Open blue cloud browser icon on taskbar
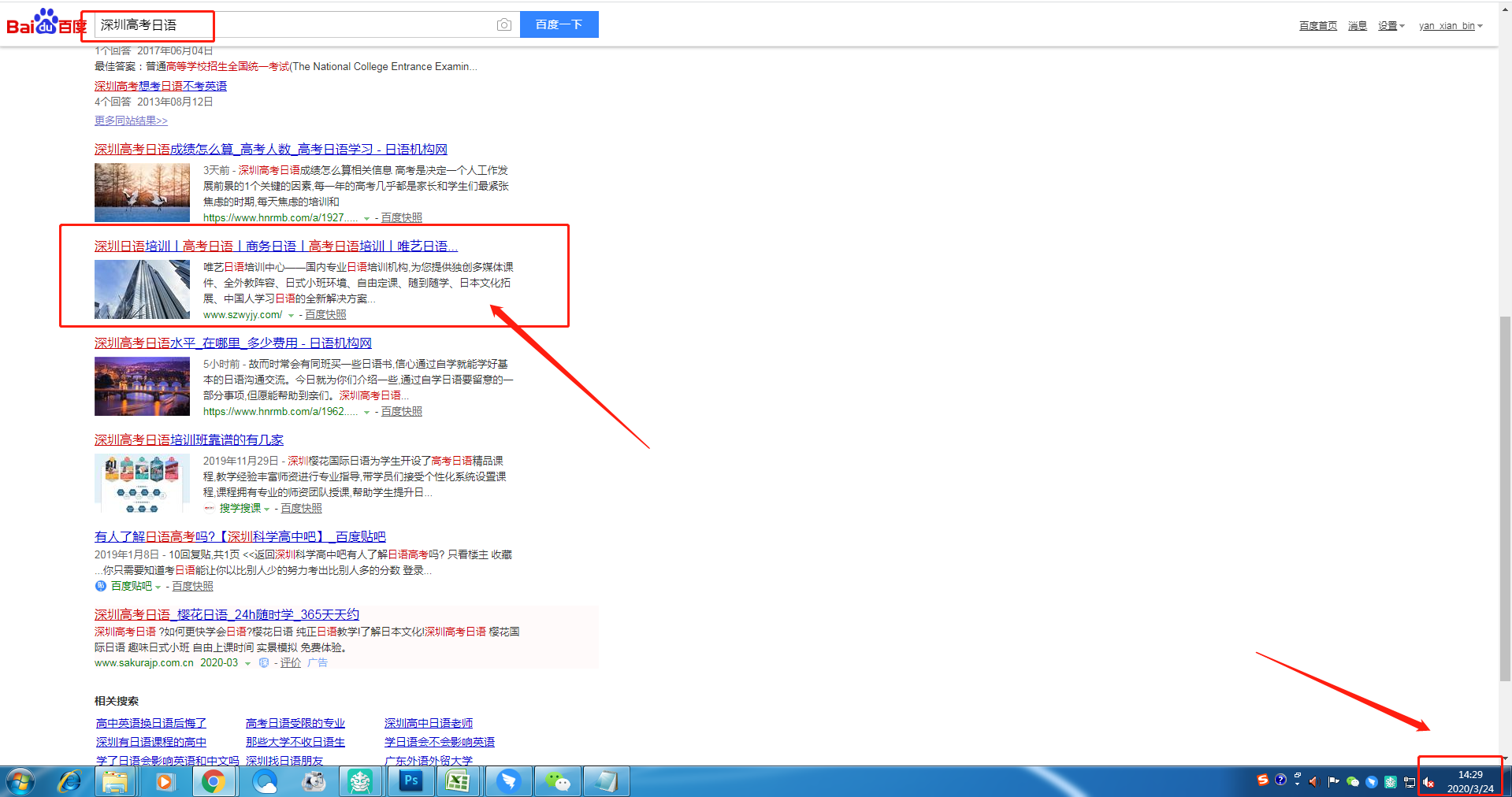Screen dimensions: 1512x797 click(x=264, y=782)
